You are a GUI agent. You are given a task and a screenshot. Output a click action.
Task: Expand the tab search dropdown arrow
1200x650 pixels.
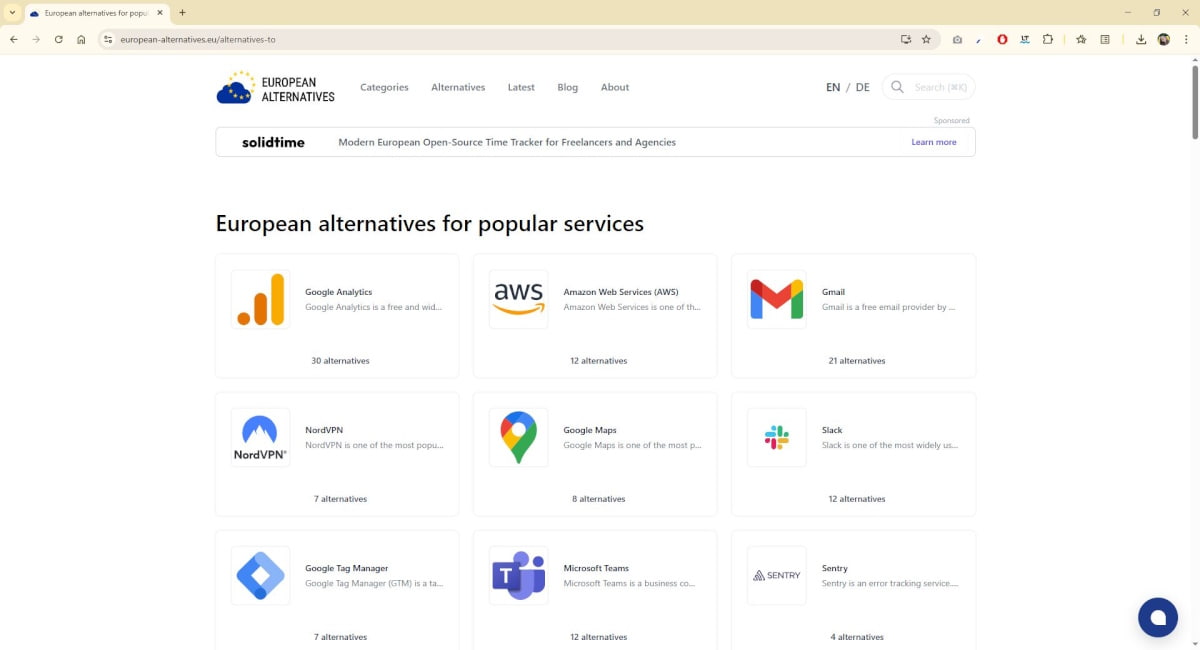[x=12, y=13]
